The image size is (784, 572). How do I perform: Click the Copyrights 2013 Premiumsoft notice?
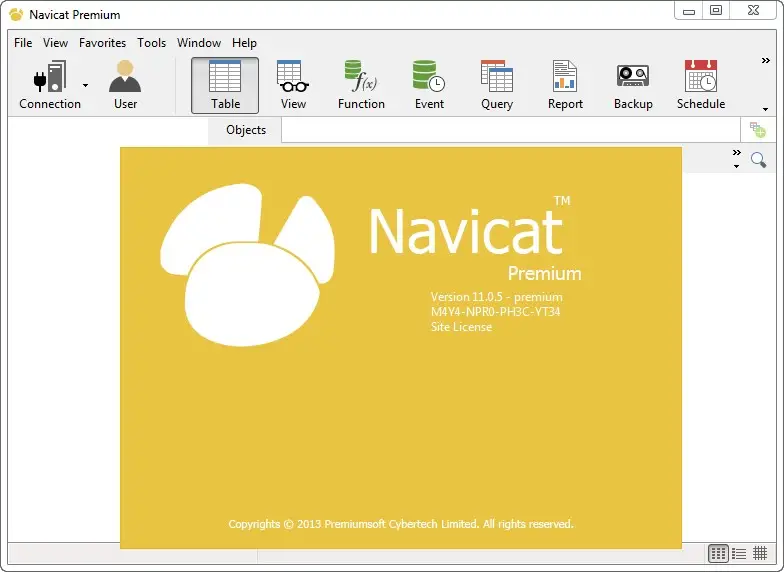(400, 524)
